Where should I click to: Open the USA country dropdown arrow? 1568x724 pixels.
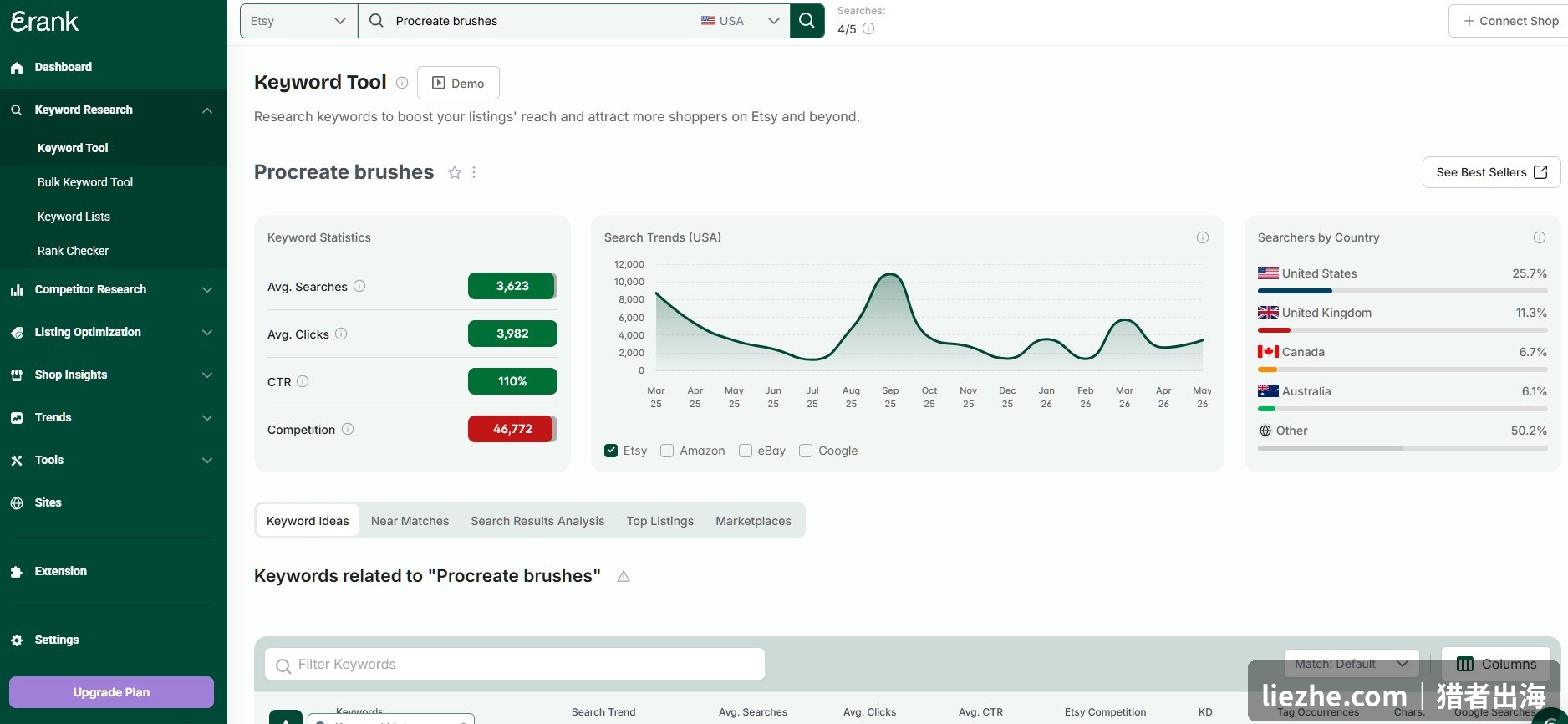pos(774,21)
